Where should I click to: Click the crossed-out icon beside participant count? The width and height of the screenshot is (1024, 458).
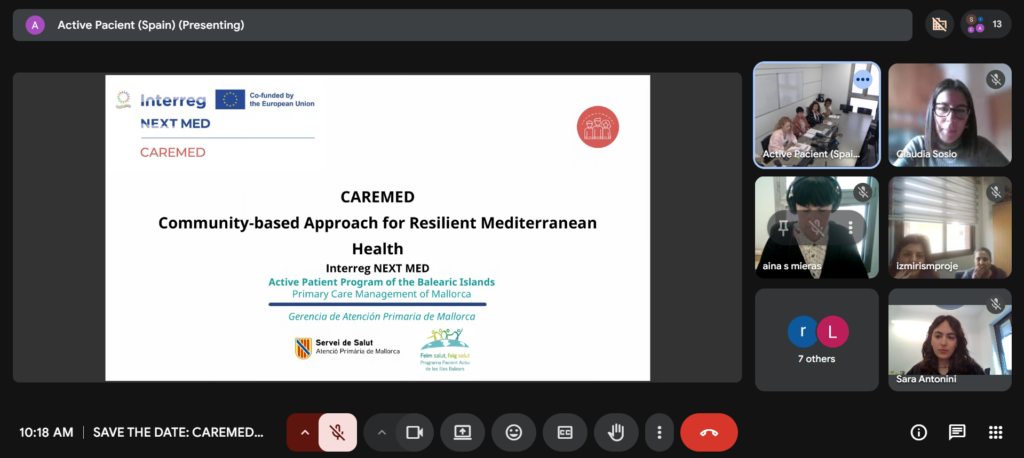coord(938,24)
